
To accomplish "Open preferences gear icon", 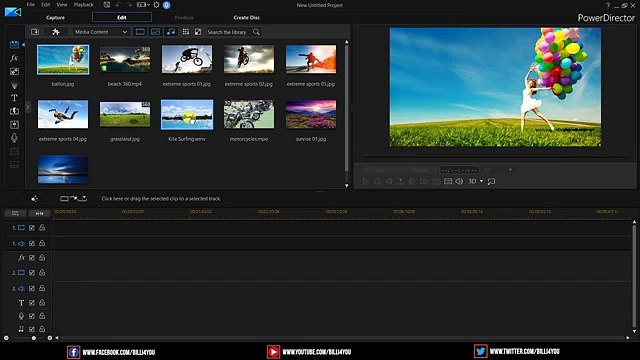I will (156, 5).
